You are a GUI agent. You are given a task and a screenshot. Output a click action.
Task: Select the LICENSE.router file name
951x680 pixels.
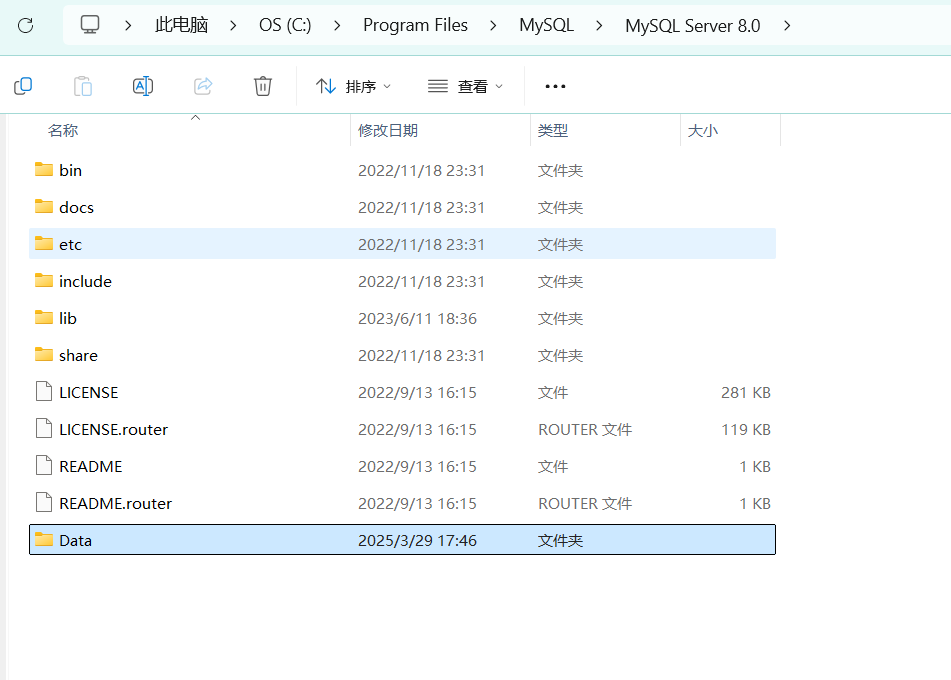point(113,429)
